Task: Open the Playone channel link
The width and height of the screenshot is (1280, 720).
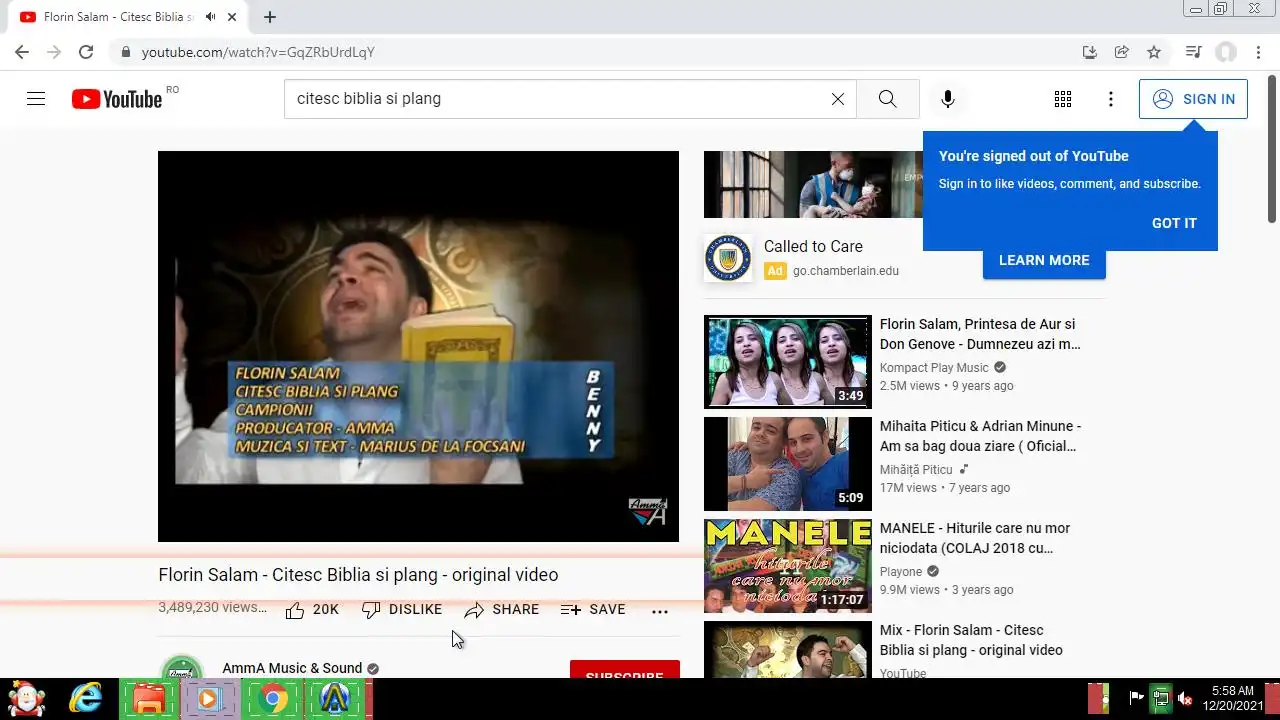Action: coord(901,571)
